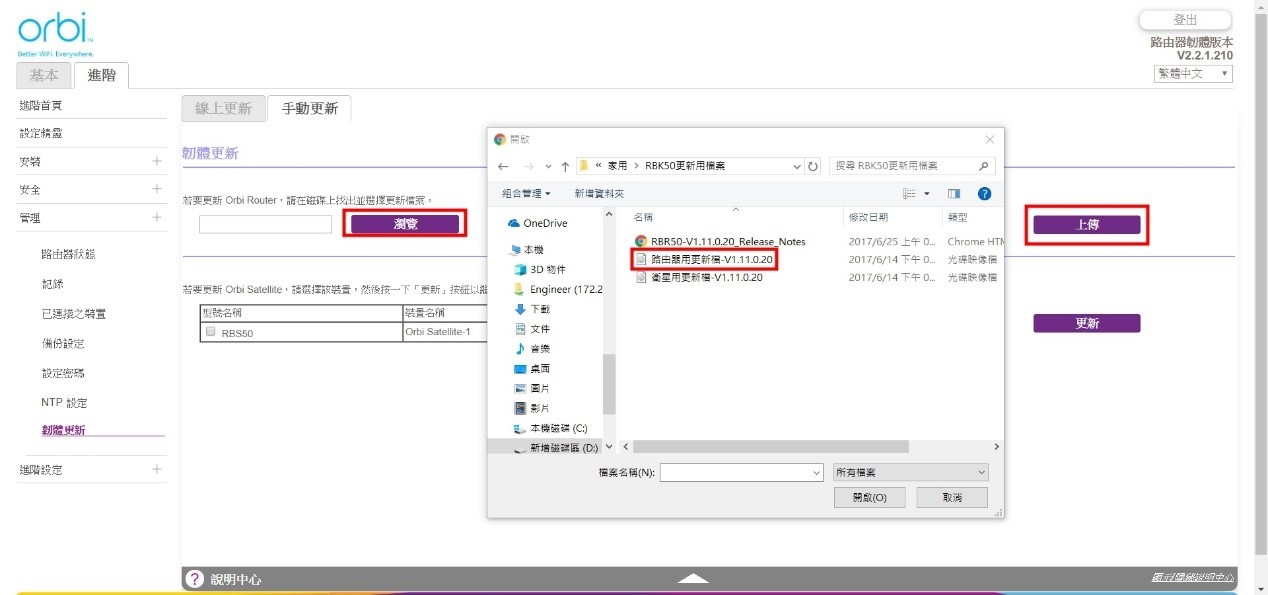Expand the 管理 sidebar section

(x=157, y=217)
